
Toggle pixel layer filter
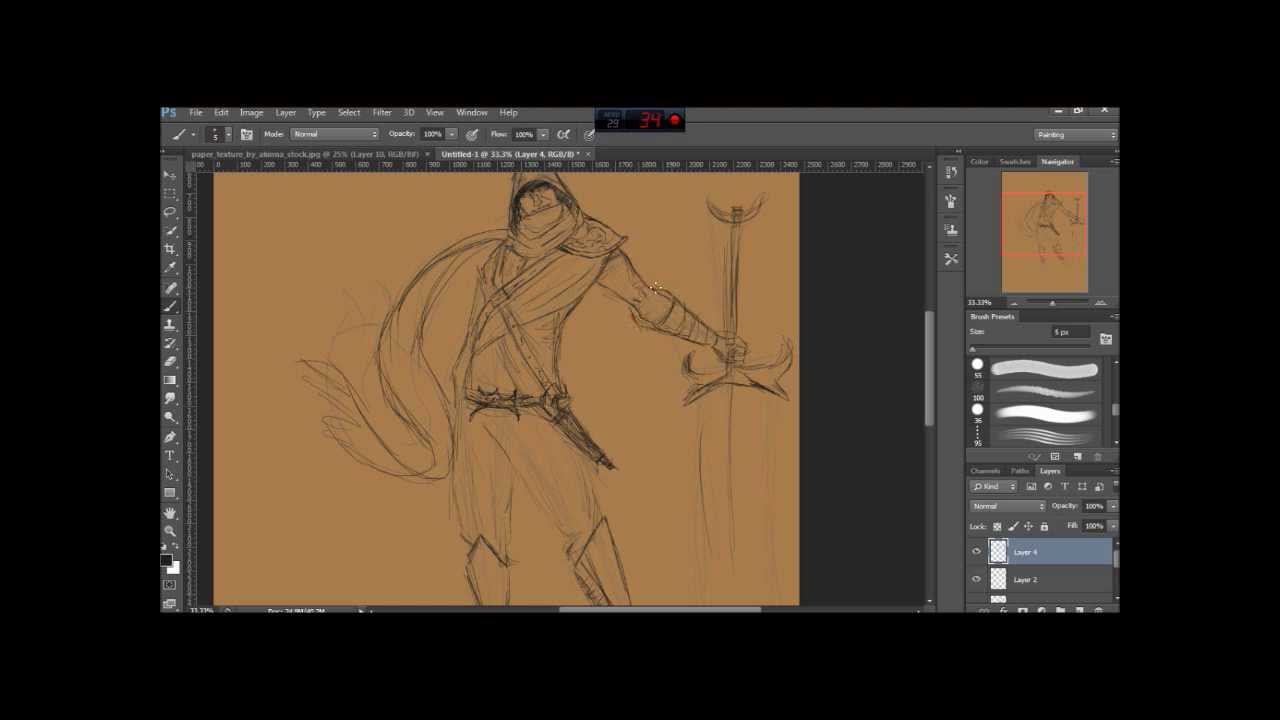tap(1031, 487)
